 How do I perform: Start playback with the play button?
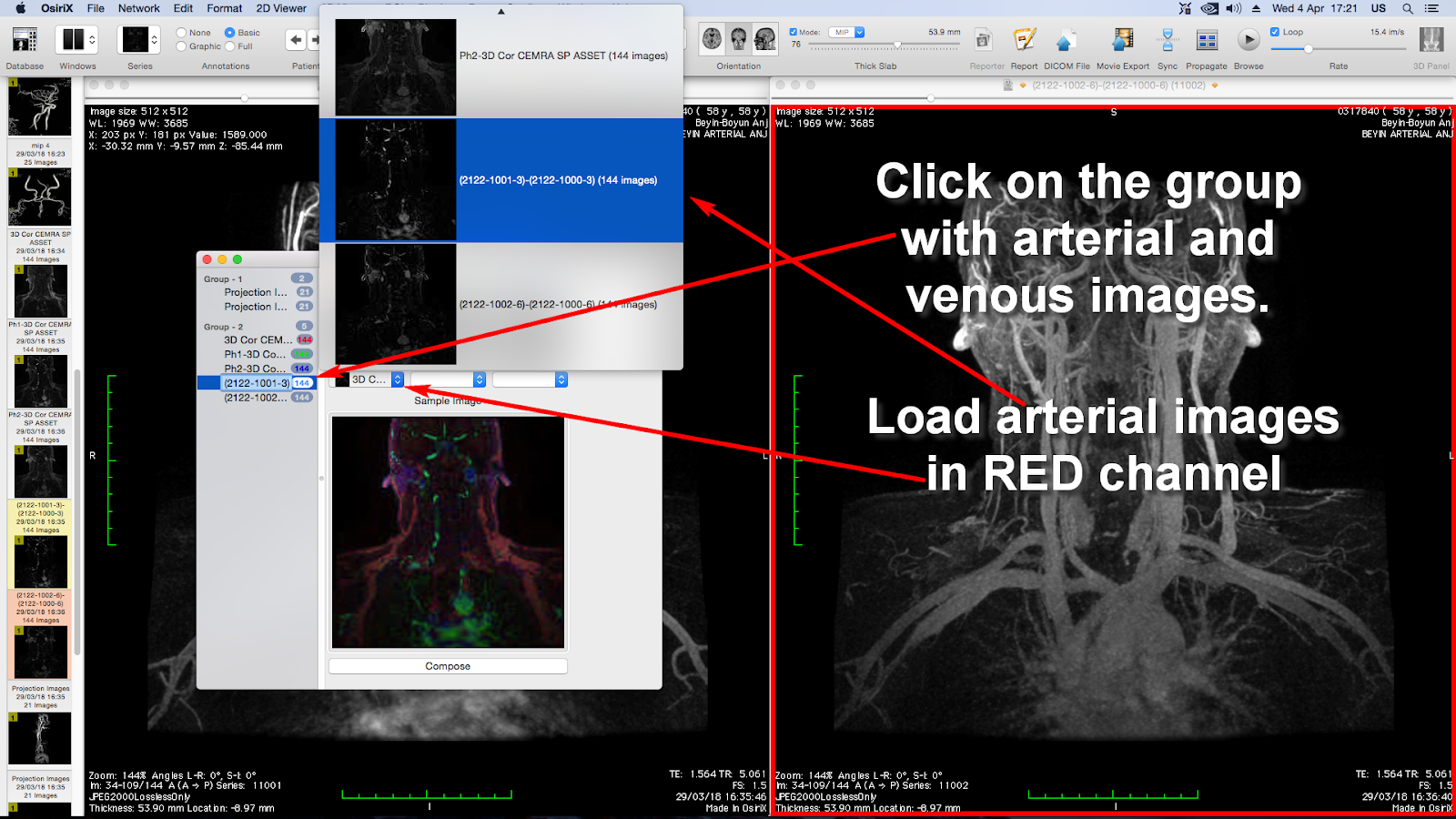(x=1248, y=39)
